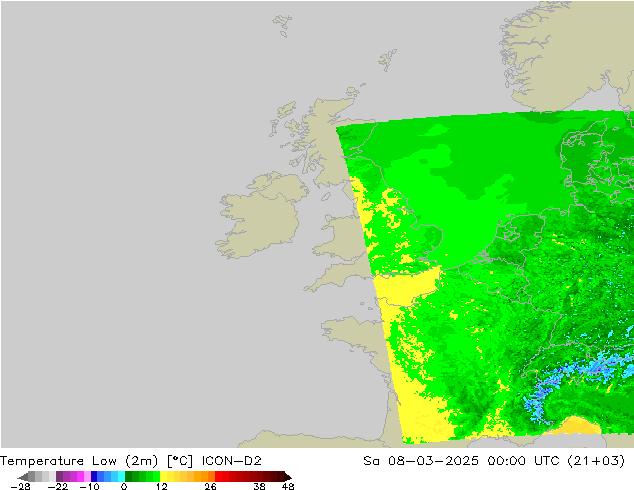634x490 pixels.
Task: Click the '0' legend label
Action: (x=124, y=486)
